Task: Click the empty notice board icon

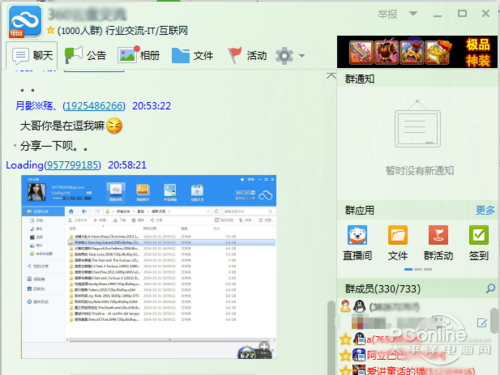Action: (x=417, y=124)
